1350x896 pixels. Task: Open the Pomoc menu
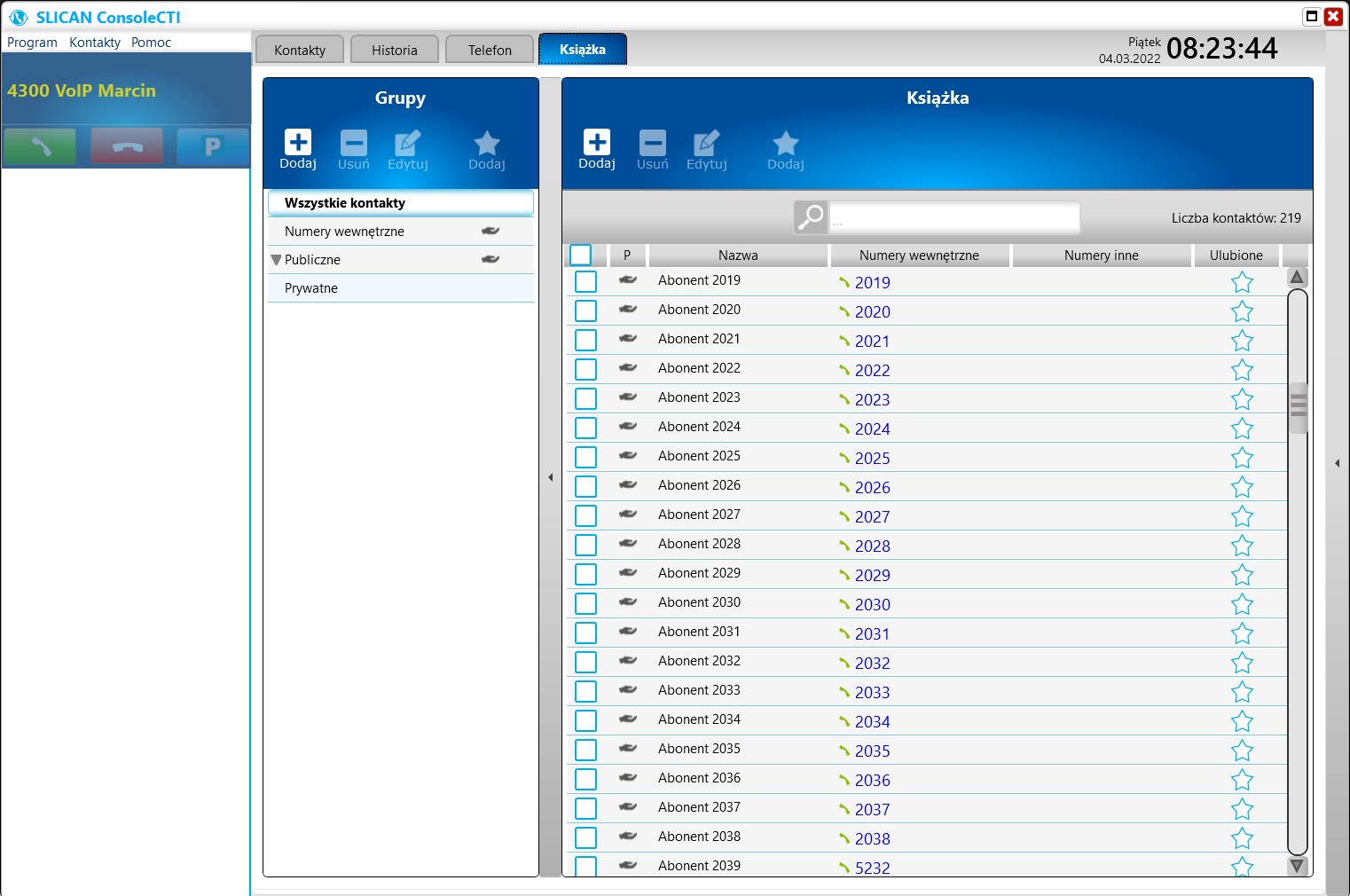151,43
